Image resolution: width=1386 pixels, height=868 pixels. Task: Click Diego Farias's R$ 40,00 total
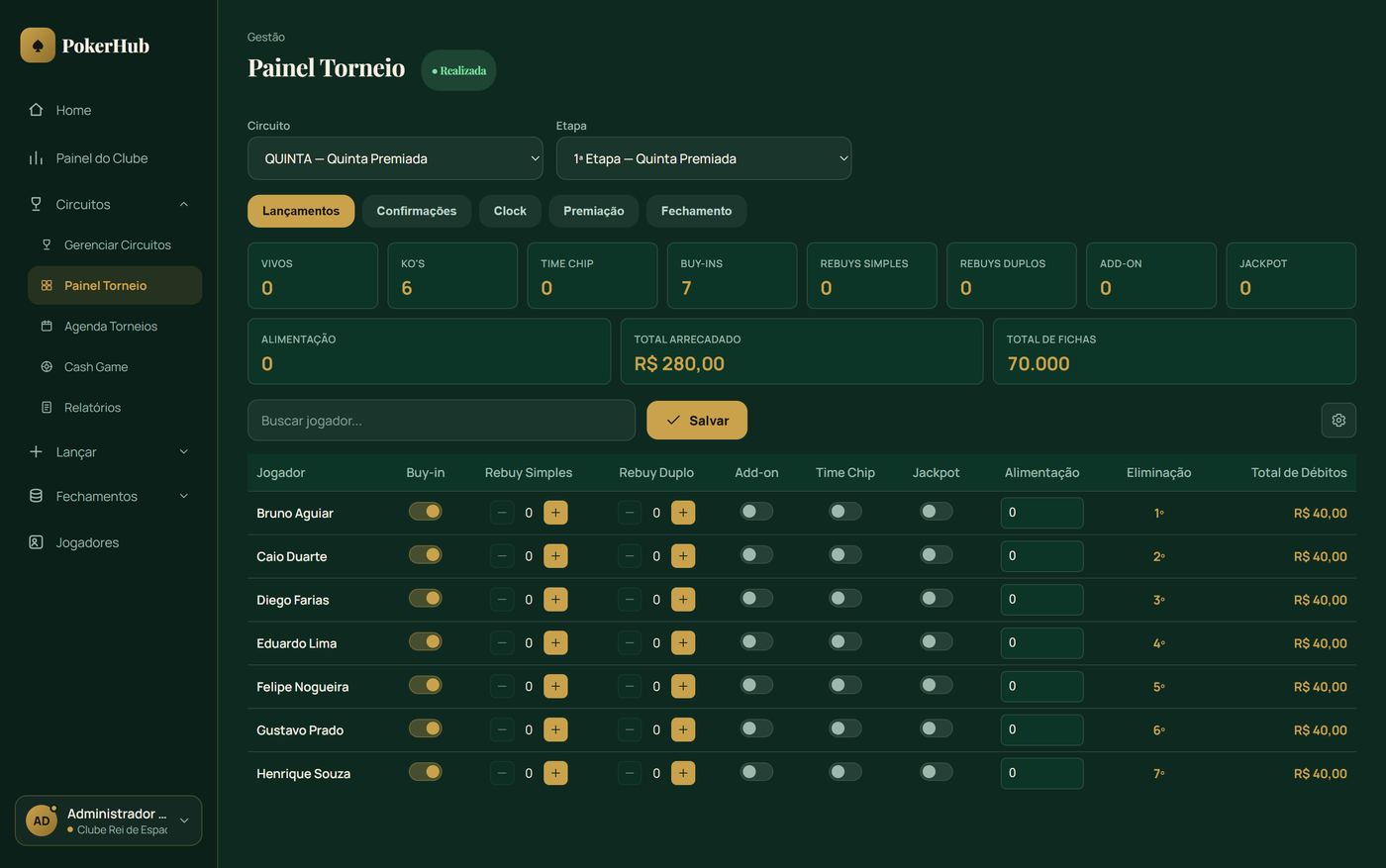point(1321,600)
